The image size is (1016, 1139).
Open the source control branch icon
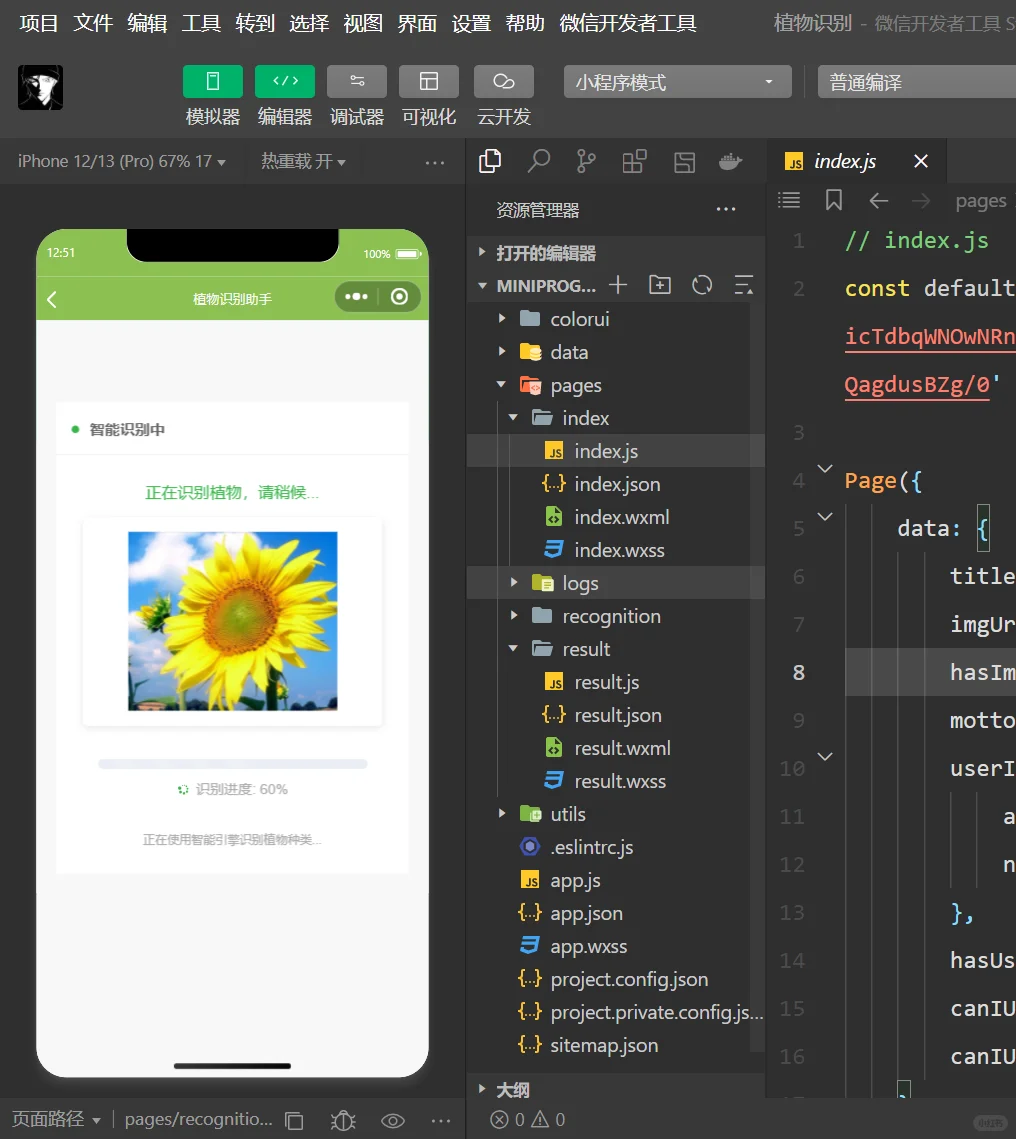586,161
